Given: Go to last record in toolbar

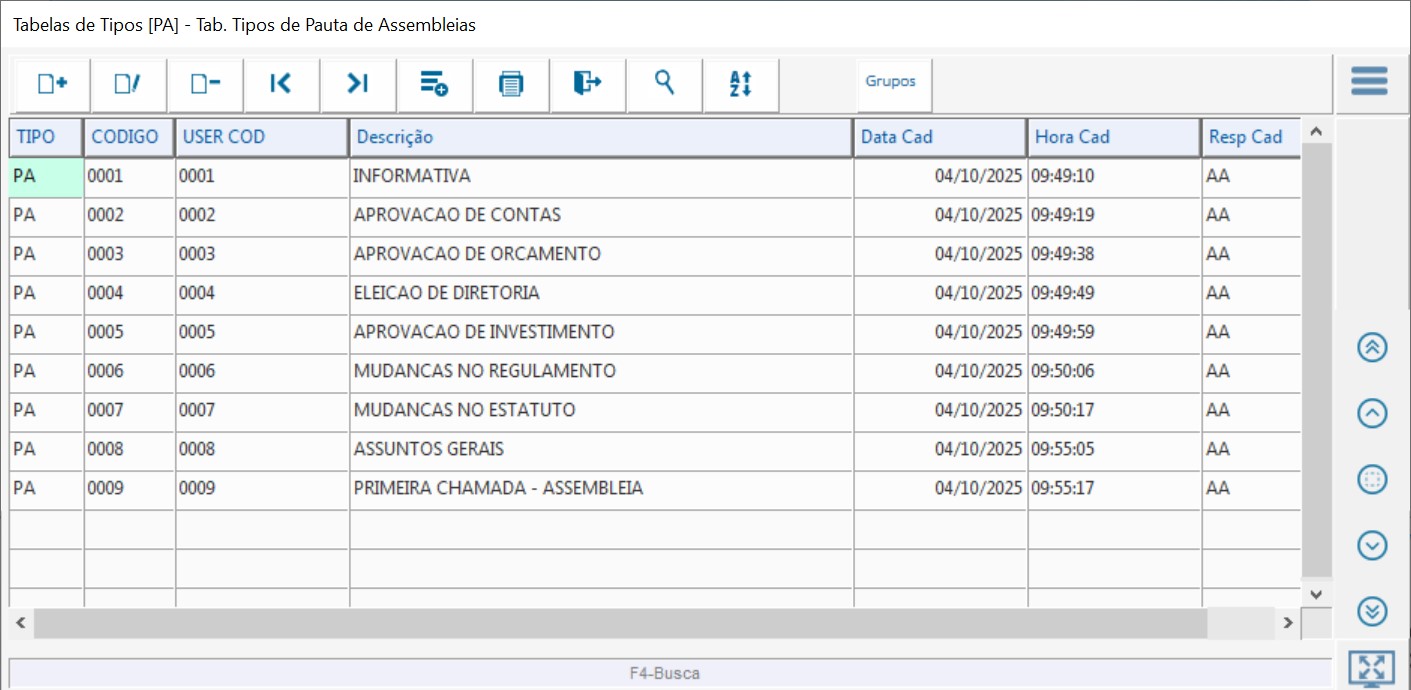Looking at the screenshot, I should point(358,84).
